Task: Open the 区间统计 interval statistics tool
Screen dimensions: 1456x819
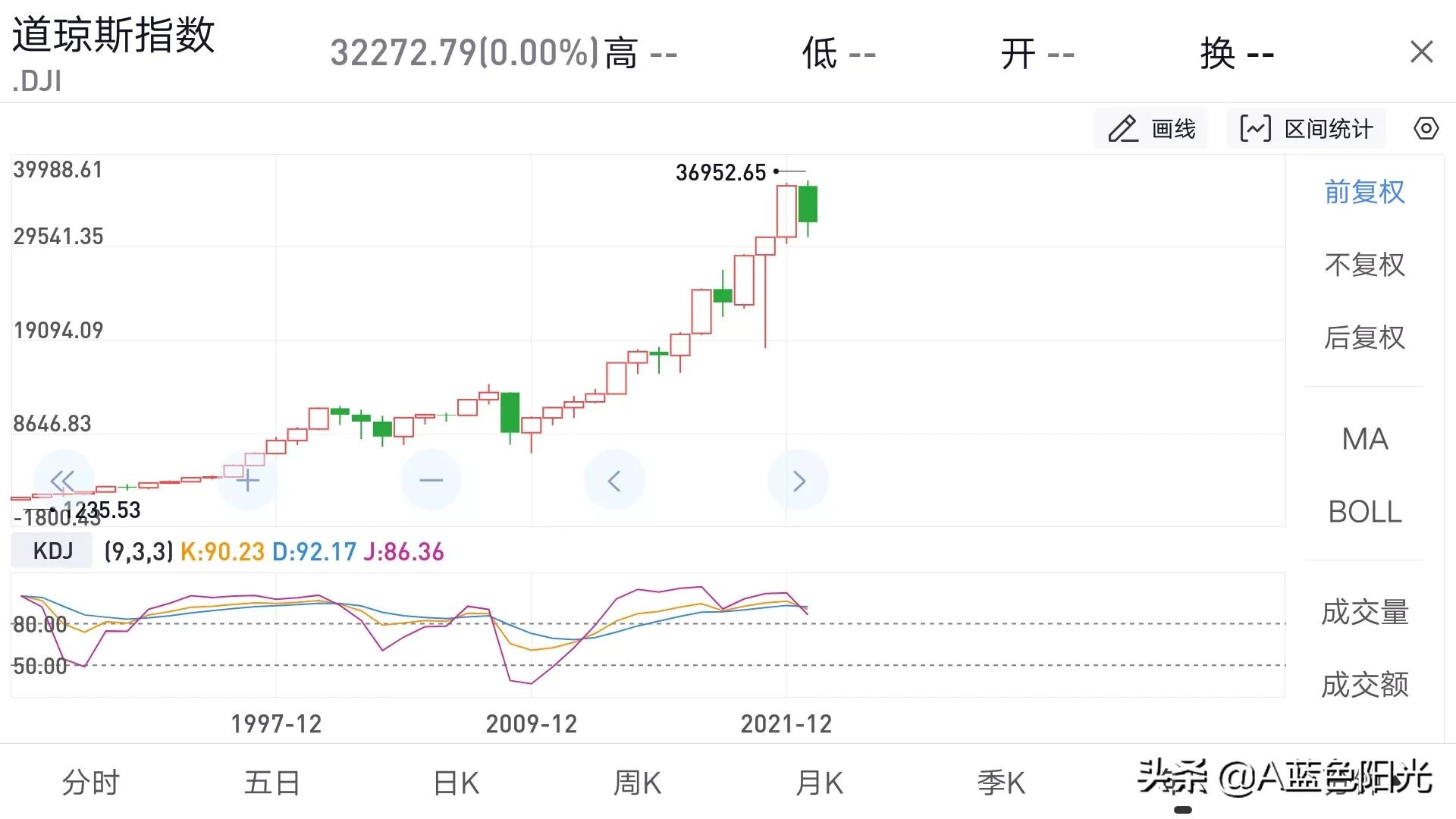Action: [1306, 127]
